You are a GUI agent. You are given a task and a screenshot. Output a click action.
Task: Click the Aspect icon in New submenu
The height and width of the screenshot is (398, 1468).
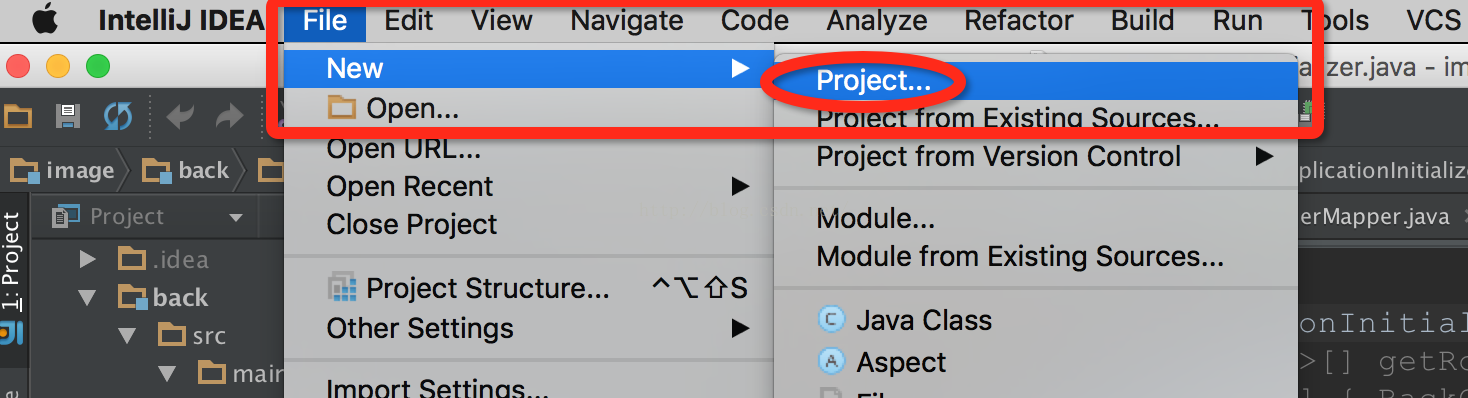(831, 361)
